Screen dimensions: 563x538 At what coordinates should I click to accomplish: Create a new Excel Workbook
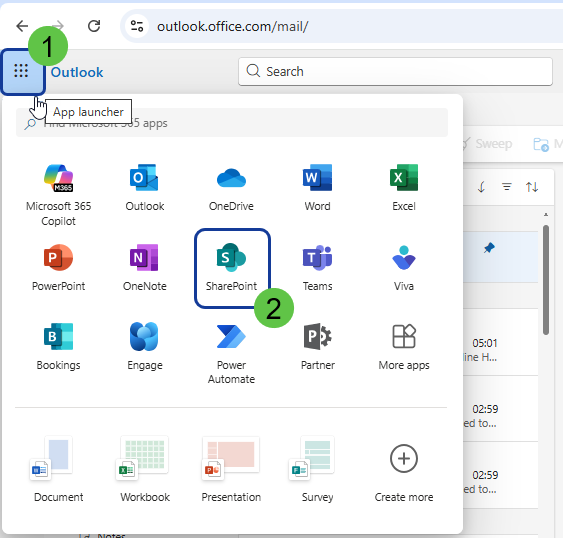click(x=145, y=469)
